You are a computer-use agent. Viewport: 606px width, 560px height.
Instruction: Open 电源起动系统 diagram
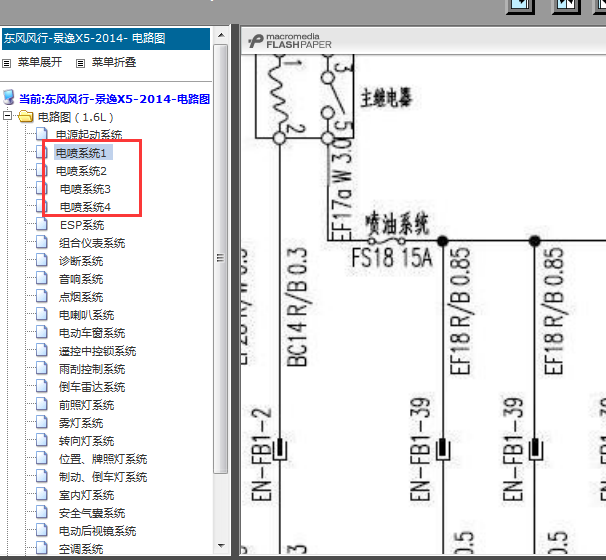click(89, 134)
